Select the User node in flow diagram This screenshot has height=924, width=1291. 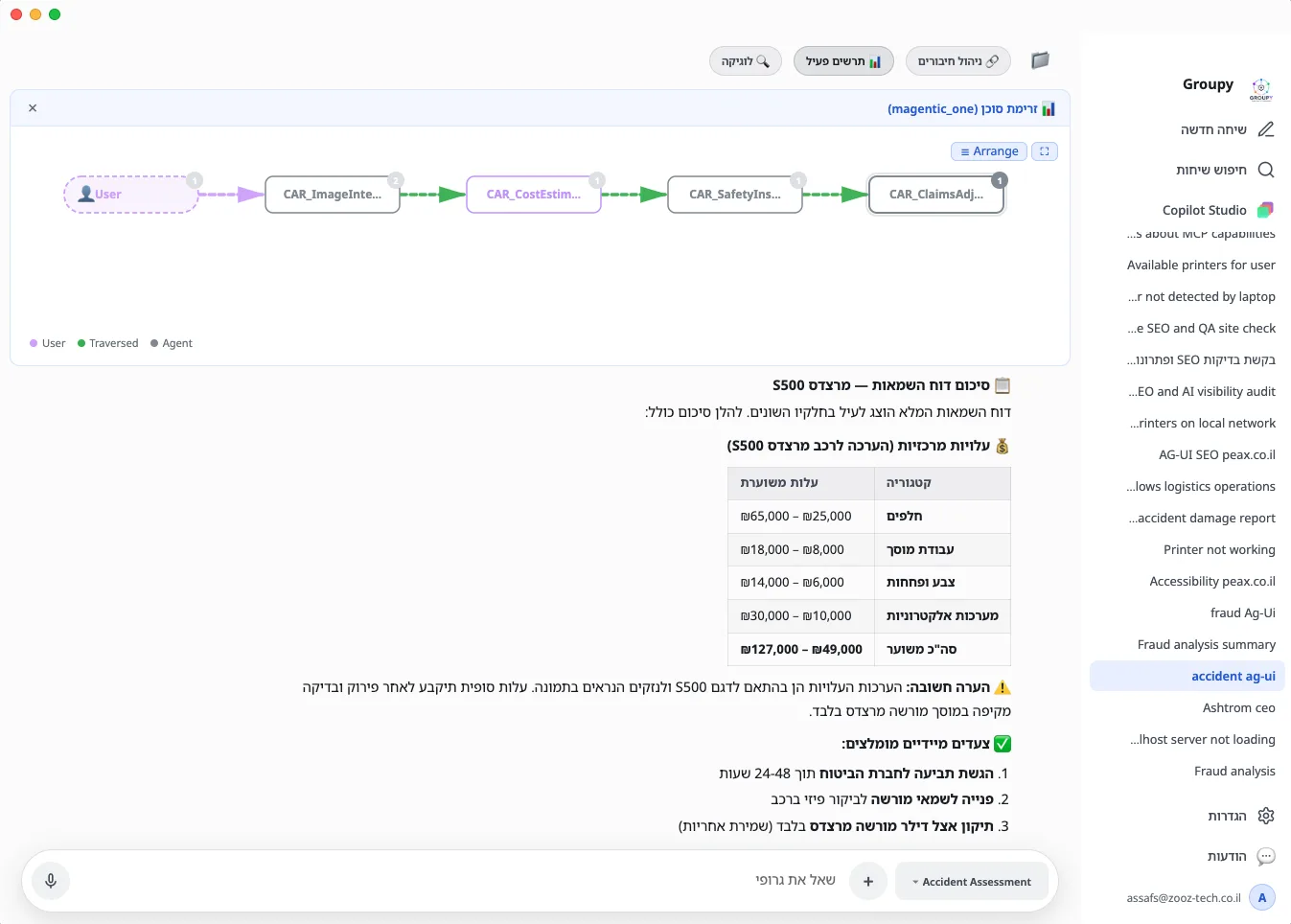131,195
